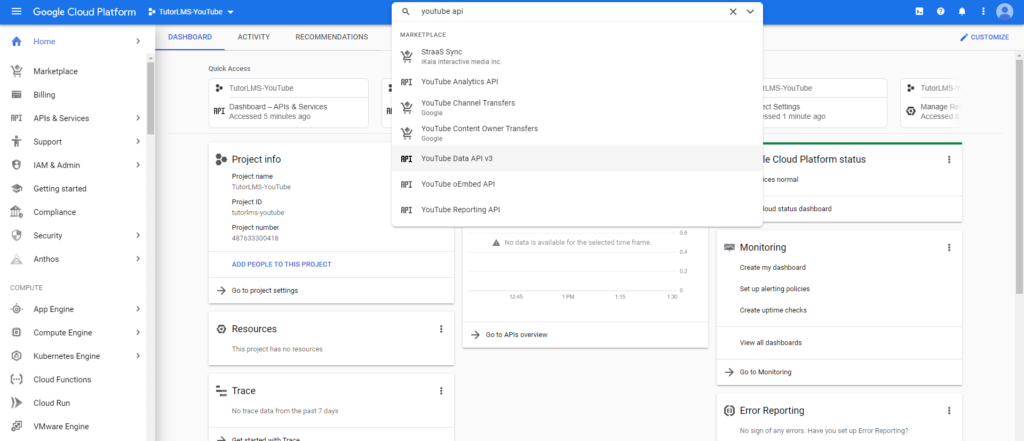The height and width of the screenshot is (441, 1024).
Task: Expand the APIs & Services submenu arrow
Action: point(138,118)
